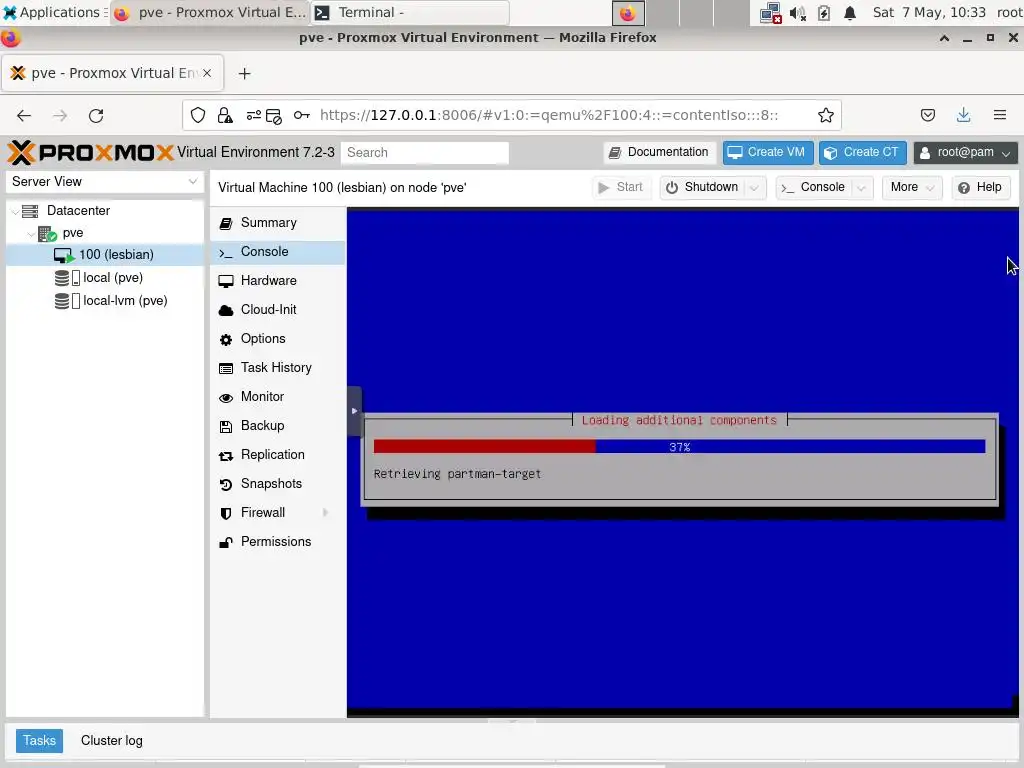Click the Datacenter server icon
The height and width of the screenshot is (768, 1024).
[30, 211]
